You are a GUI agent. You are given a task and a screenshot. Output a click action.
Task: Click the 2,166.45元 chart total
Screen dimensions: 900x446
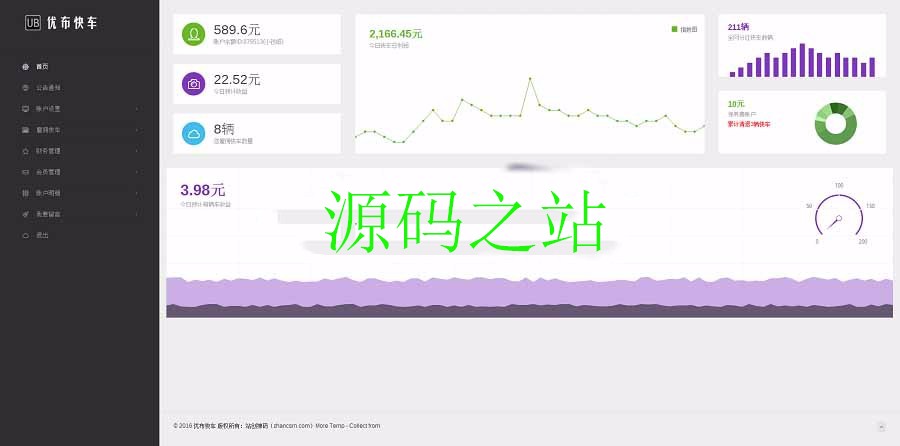coord(396,34)
